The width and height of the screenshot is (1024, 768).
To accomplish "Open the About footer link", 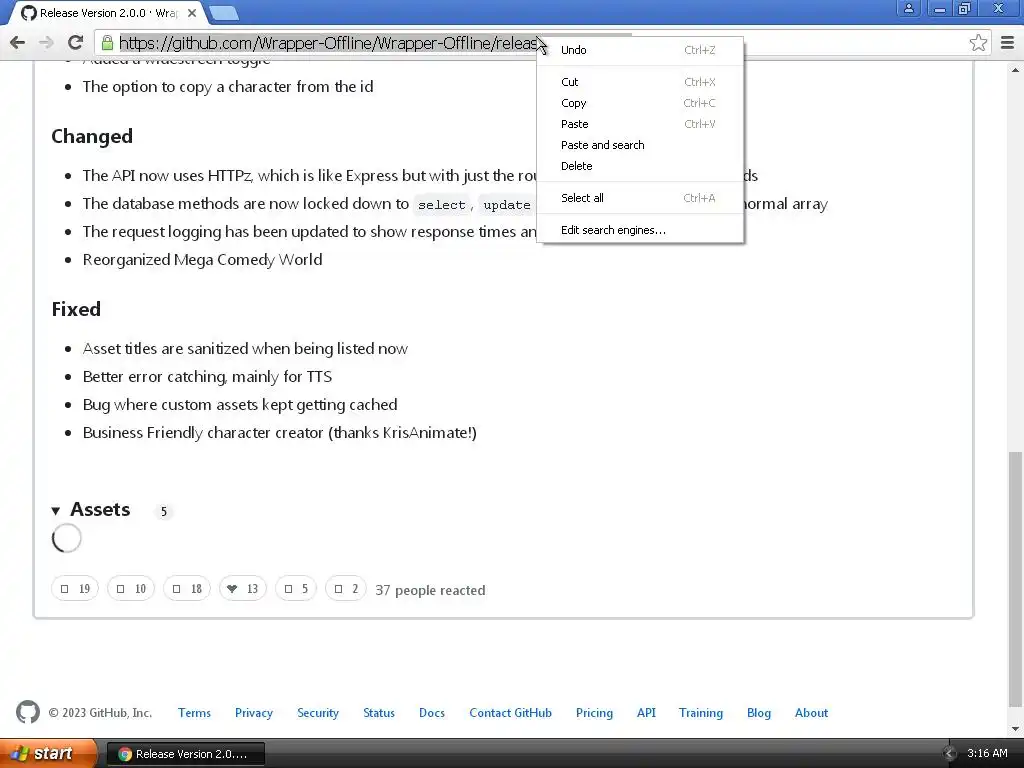I will pyautogui.click(x=811, y=713).
